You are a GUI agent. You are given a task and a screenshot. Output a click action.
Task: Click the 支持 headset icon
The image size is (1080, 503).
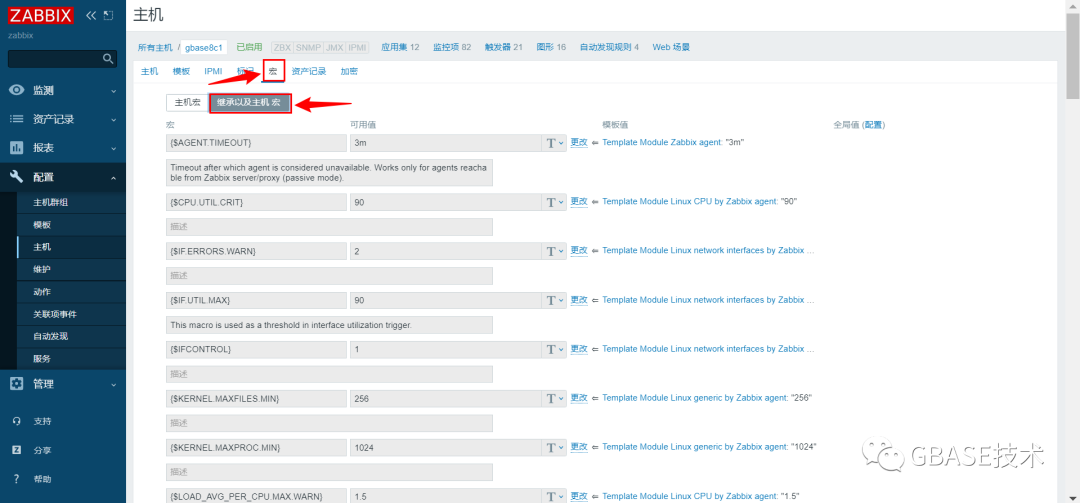point(17,421)
